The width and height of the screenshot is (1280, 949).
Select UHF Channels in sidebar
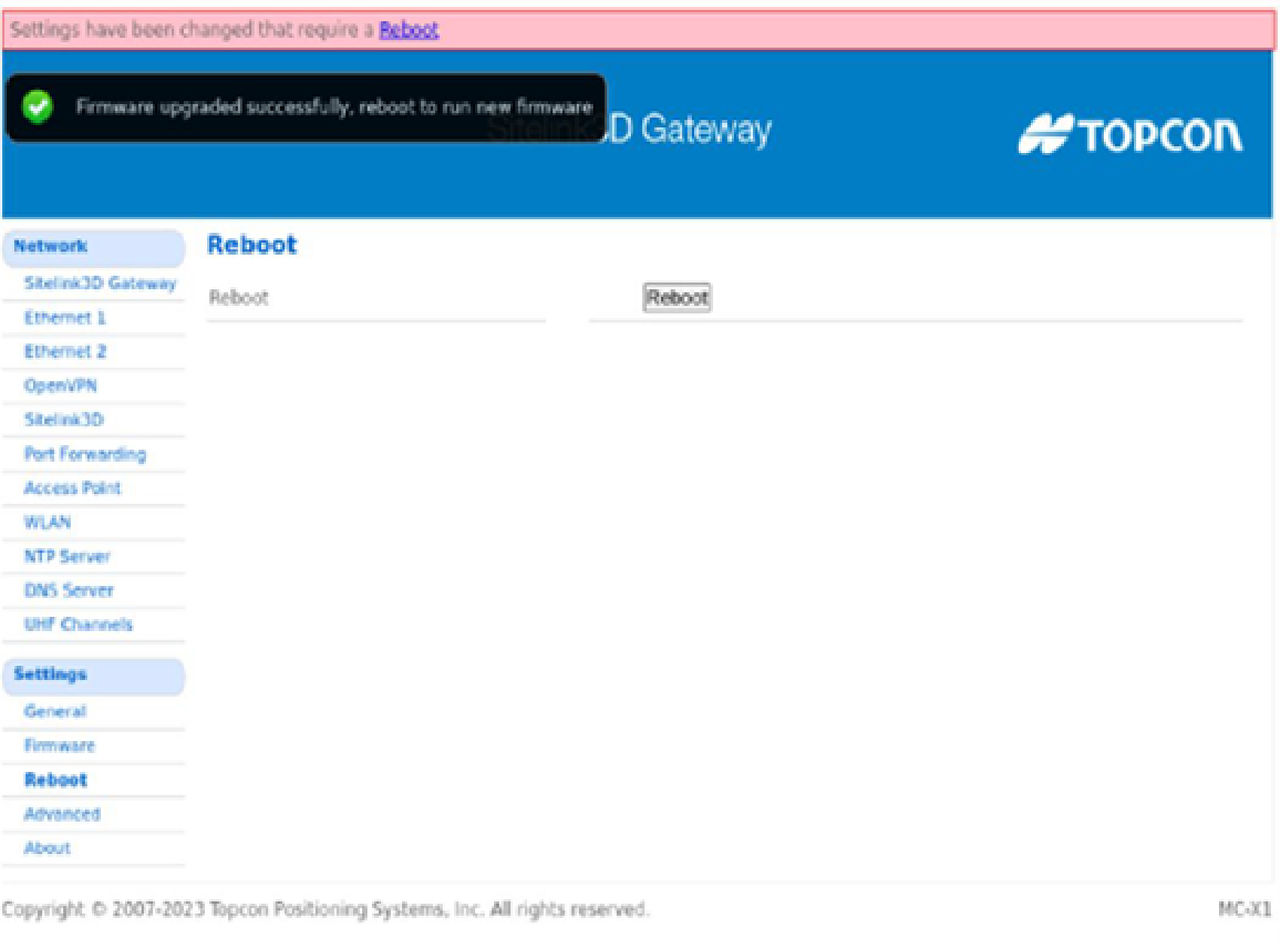(x=78, y=624)
